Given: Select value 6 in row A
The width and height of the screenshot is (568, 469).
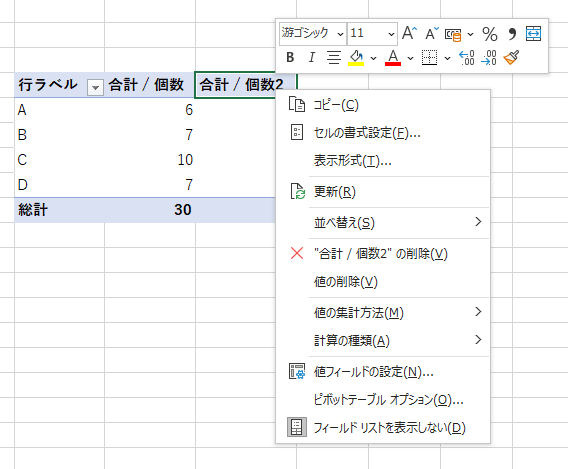Looking at the screenshot, I should pyautogui.click(x=150, y=110).
